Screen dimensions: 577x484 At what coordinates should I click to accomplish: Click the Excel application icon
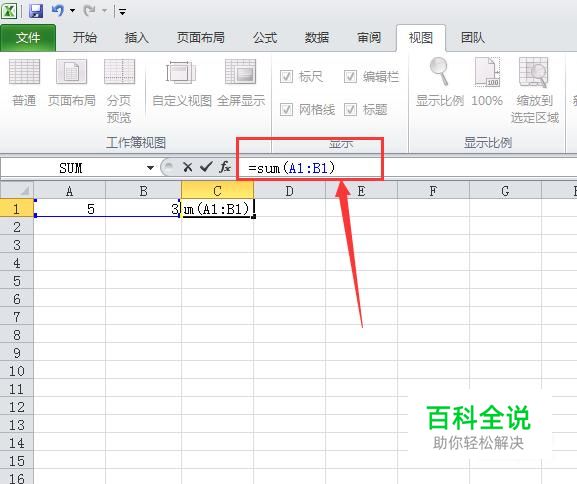(9, 11)
